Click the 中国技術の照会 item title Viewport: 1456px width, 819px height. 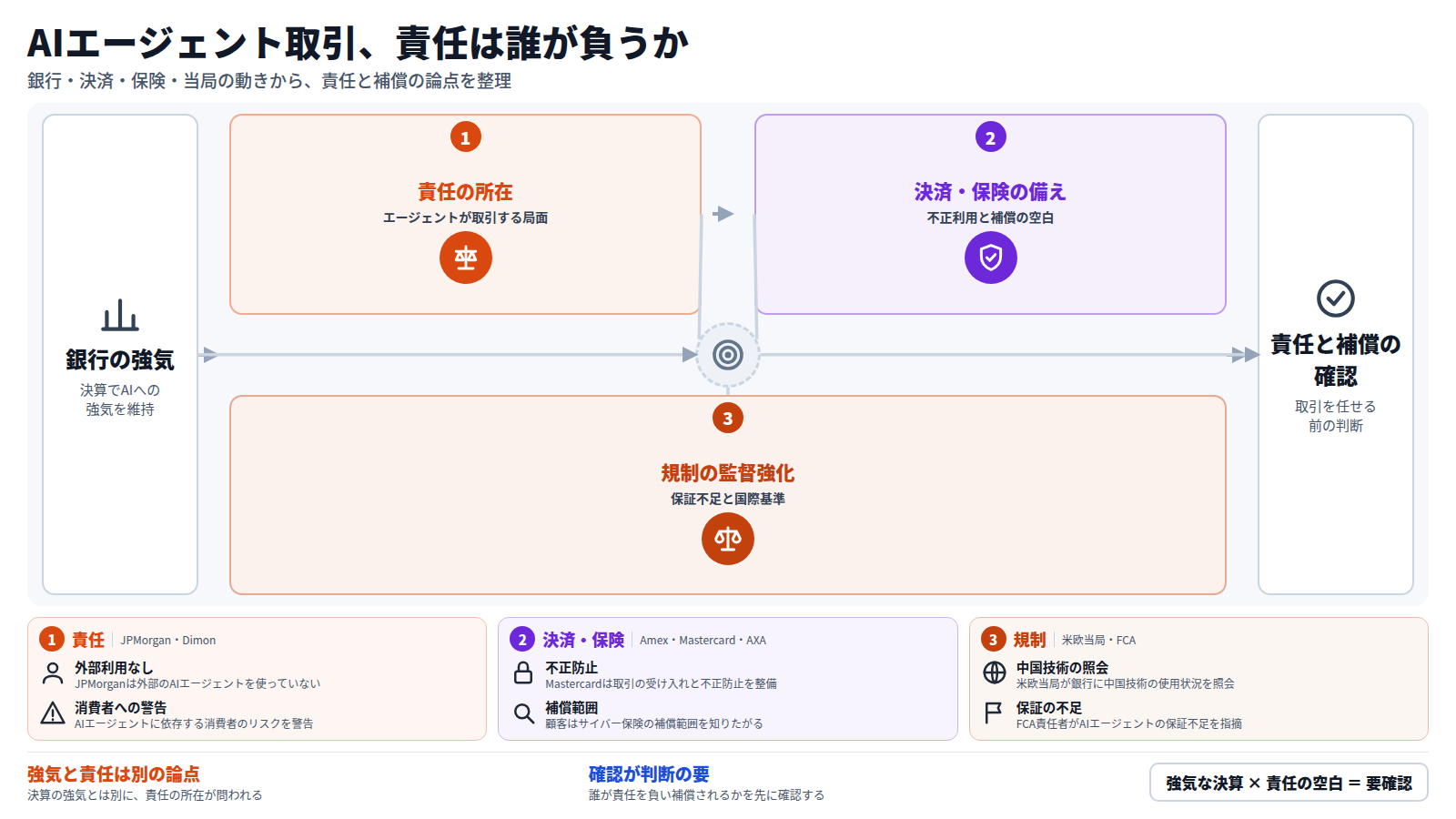(x=1062, y=668)
